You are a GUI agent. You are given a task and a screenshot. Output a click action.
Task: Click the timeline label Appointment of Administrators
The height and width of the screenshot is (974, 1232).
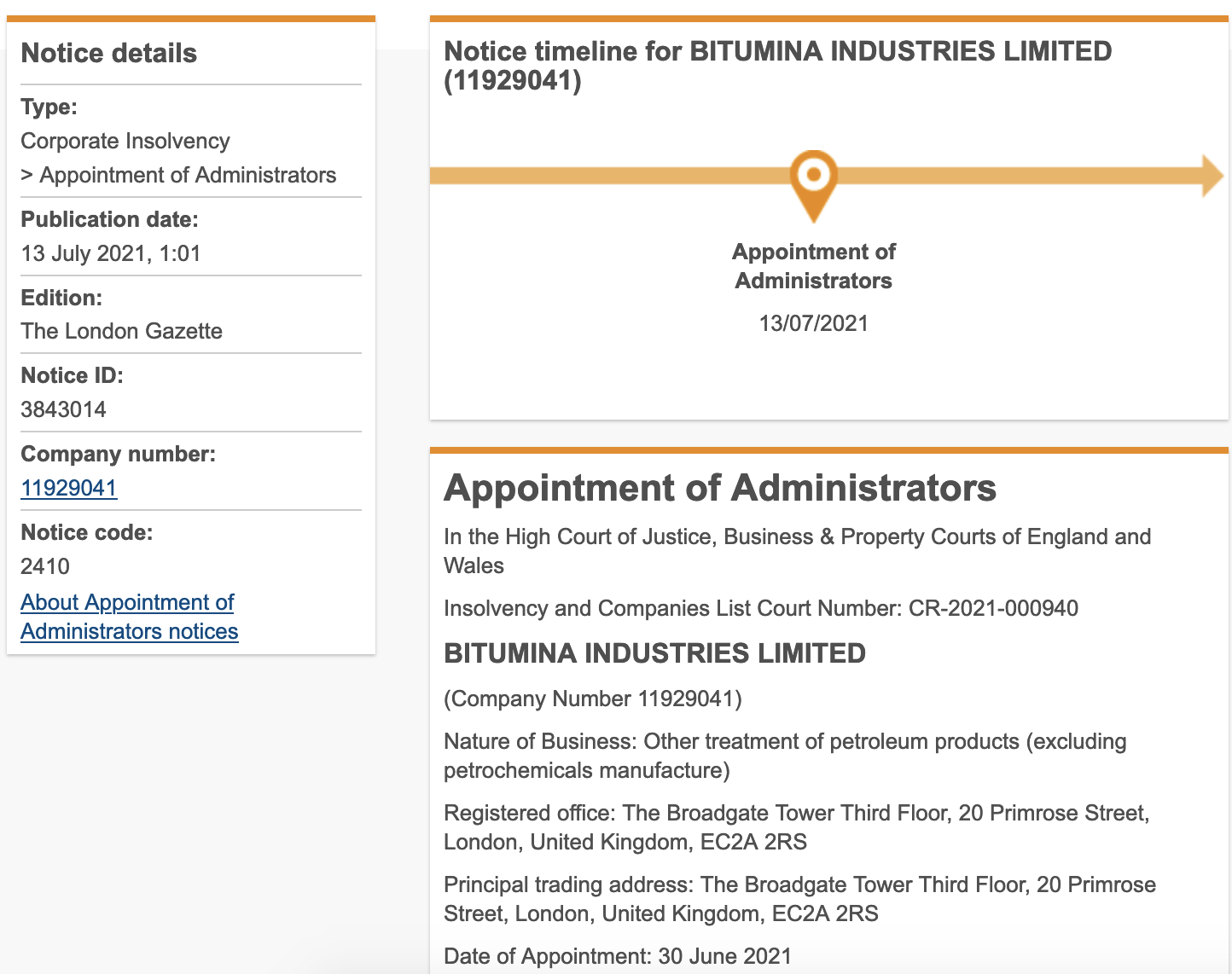click(x=813, y=266)
